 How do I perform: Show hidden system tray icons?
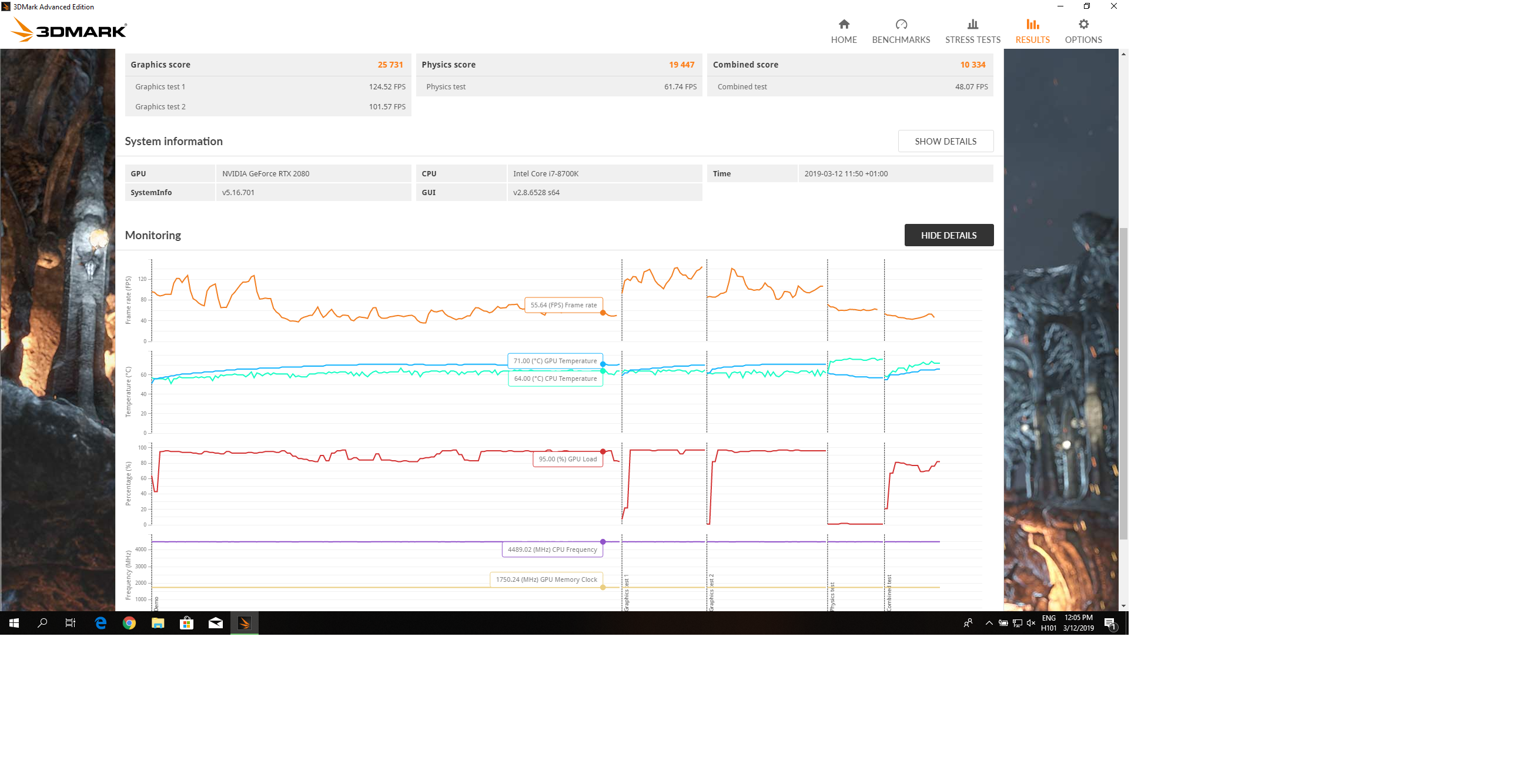(989, 623)
